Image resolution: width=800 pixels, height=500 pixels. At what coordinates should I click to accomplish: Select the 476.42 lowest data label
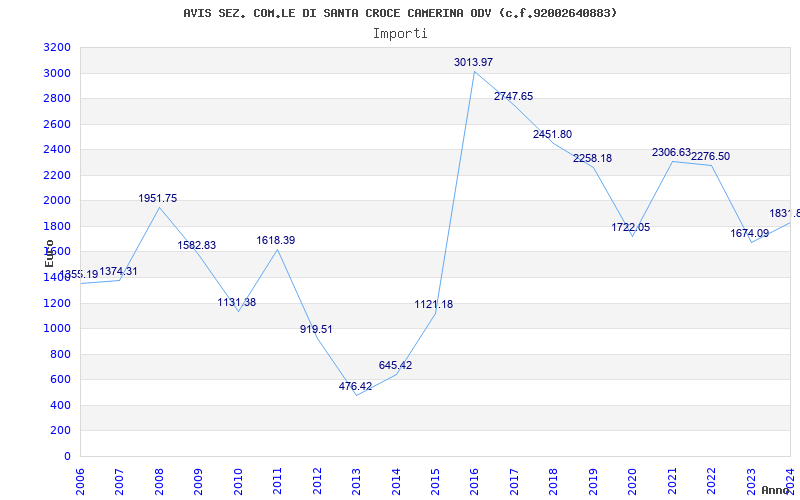click(x=356, y=387)
